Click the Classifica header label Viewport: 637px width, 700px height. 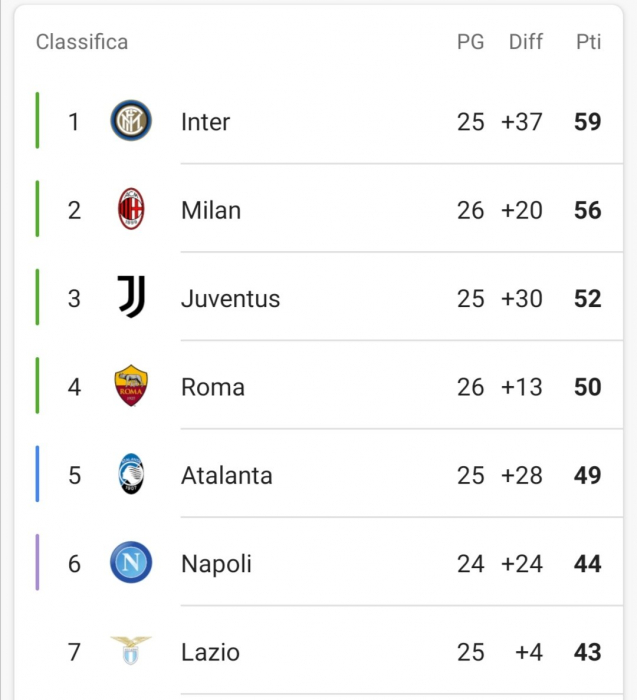(82, 42)
